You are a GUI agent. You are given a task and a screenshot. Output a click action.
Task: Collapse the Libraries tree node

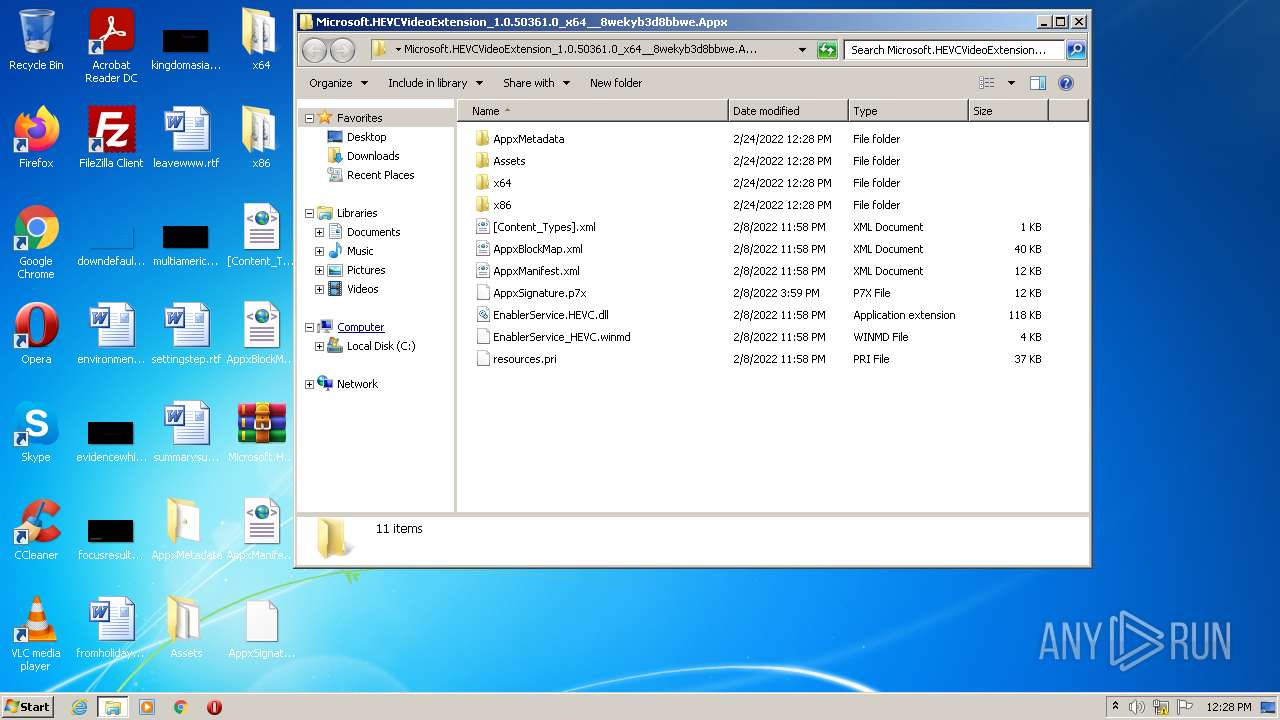pos(309,213)
